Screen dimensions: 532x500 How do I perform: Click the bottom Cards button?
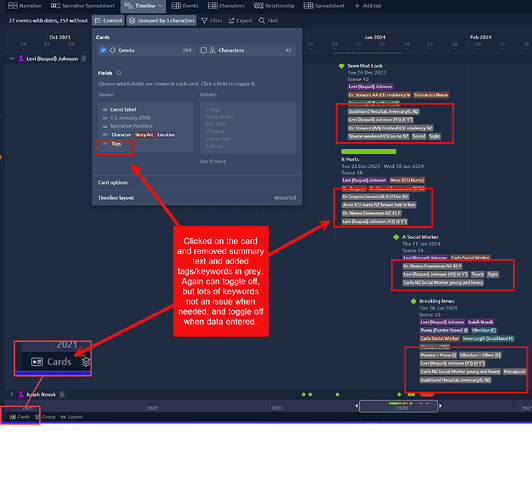(20, 417)
